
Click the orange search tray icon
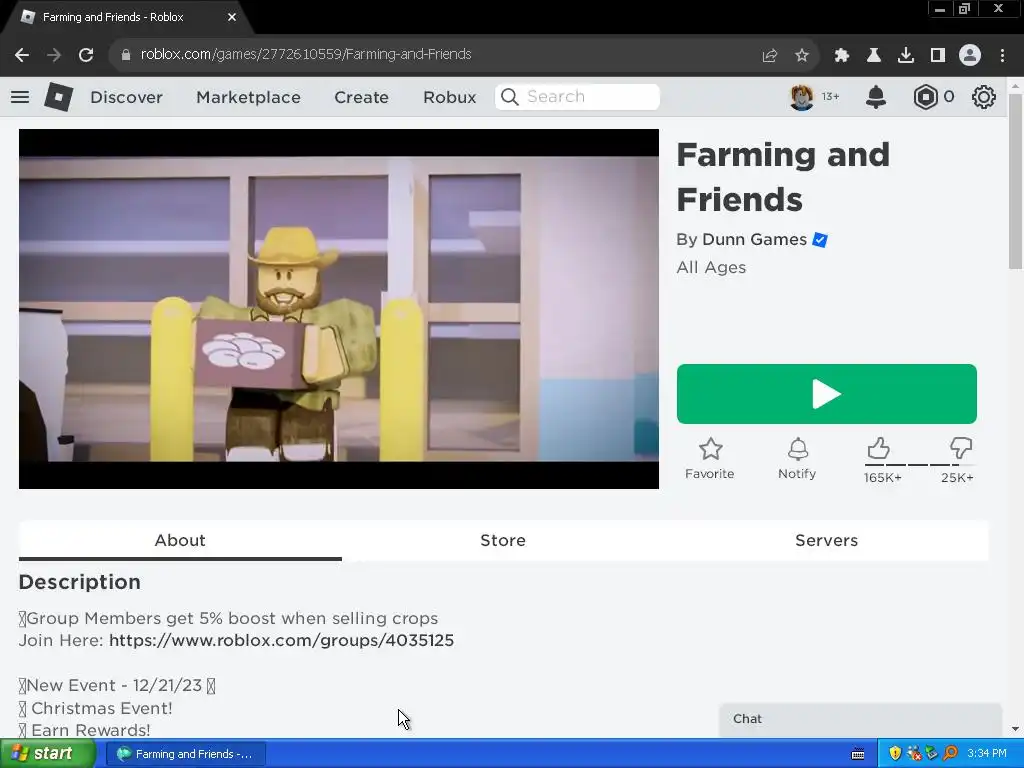coord(951,754)
